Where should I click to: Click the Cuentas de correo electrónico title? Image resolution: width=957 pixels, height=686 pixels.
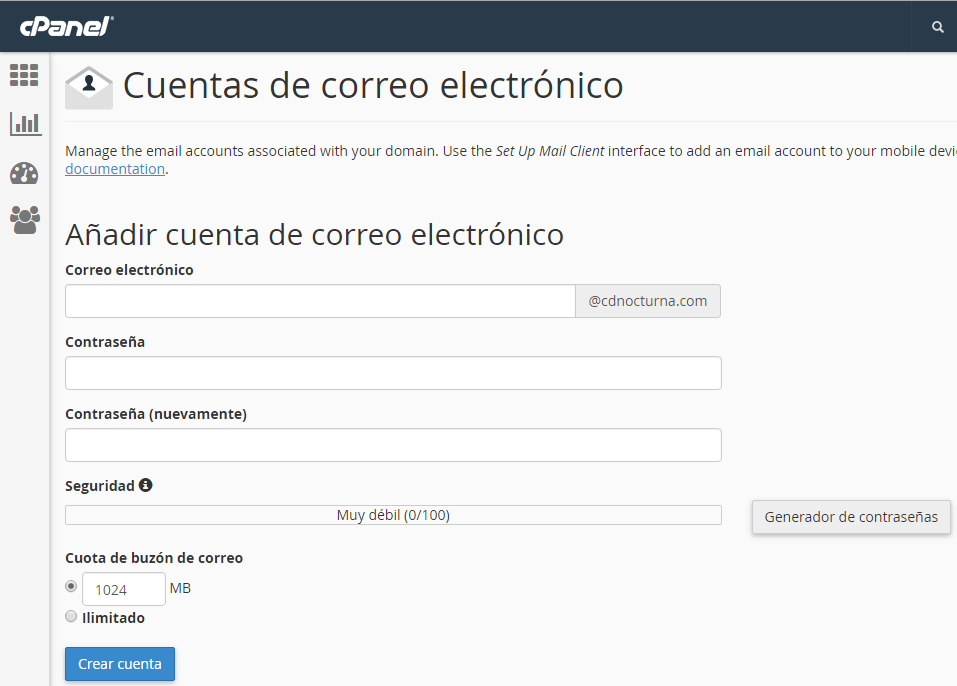coord(373,85)
